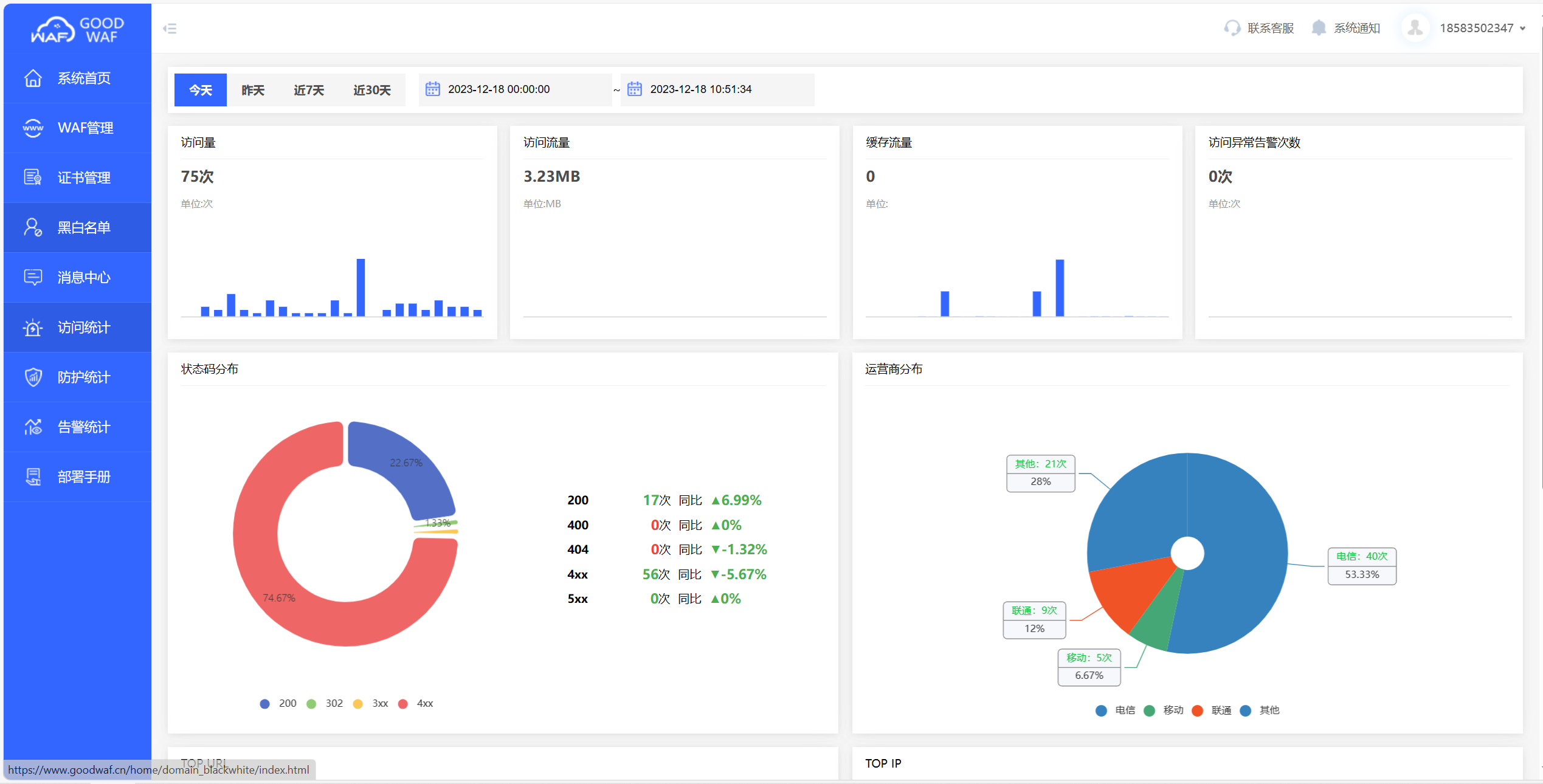Image resolution: width=1543 pixels, height=784 pixels.
Task: Click the www icon for WAF管理
Action: [x=33, y=128]
